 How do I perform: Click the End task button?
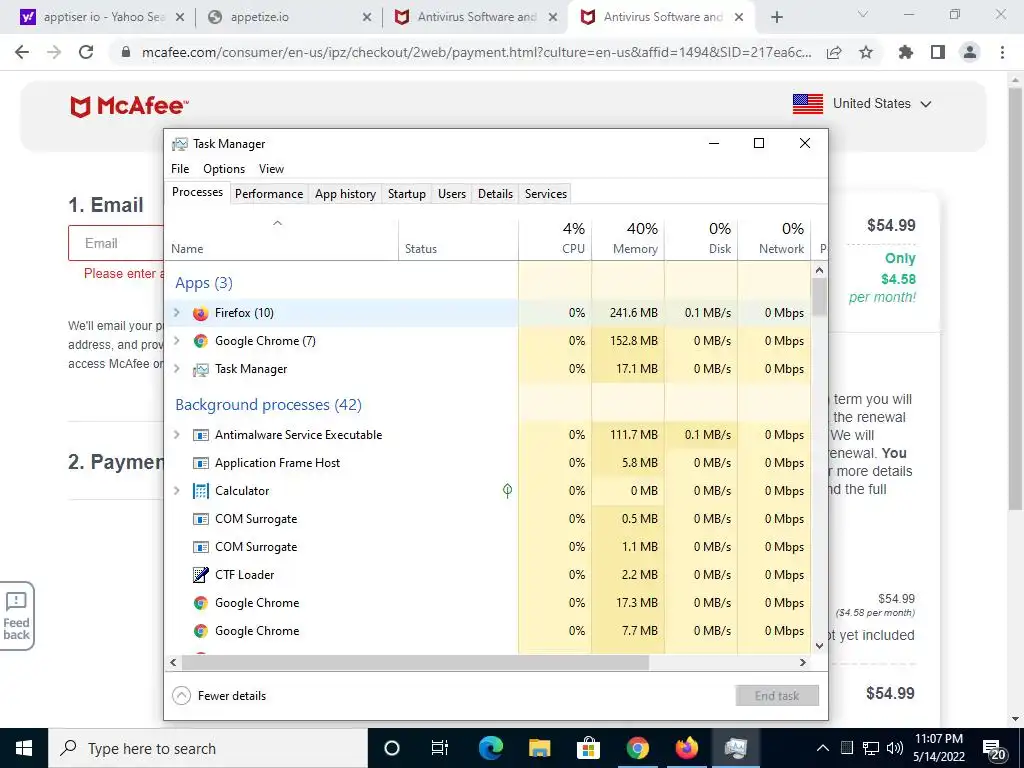pyautogui.click(x=777, y=696)
